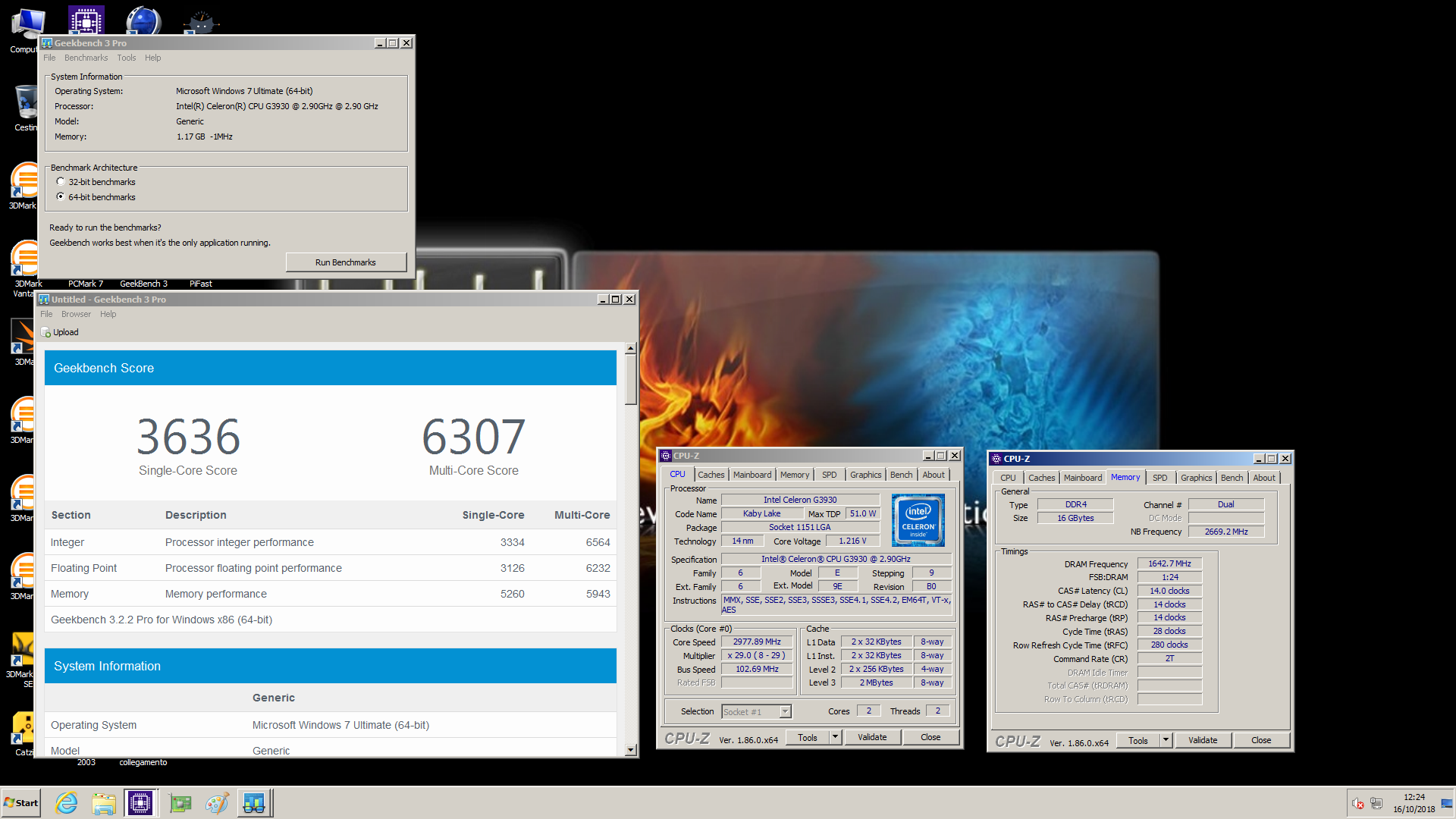The image size is (1456, 819).
Task: Click the Intel Celeron logo in CPU-Z
Action: tap(918, 520)
